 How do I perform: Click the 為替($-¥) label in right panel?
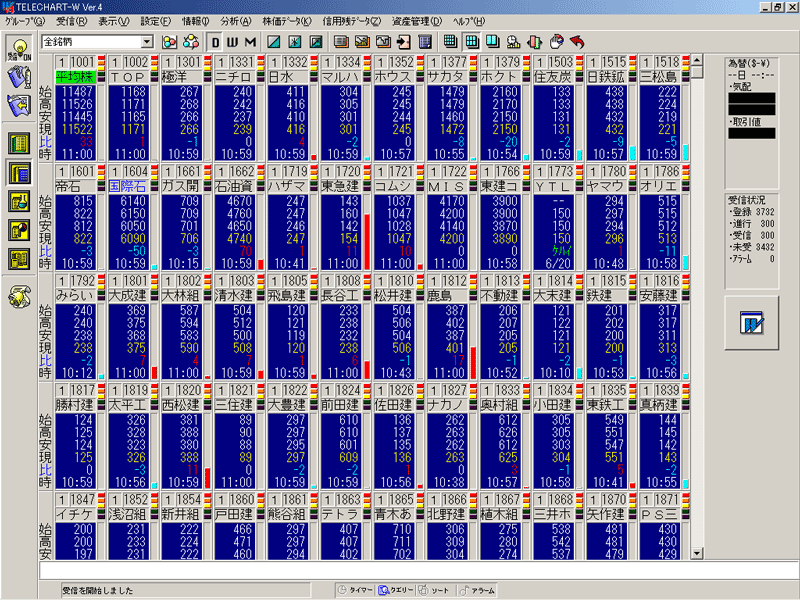[748, 64]
